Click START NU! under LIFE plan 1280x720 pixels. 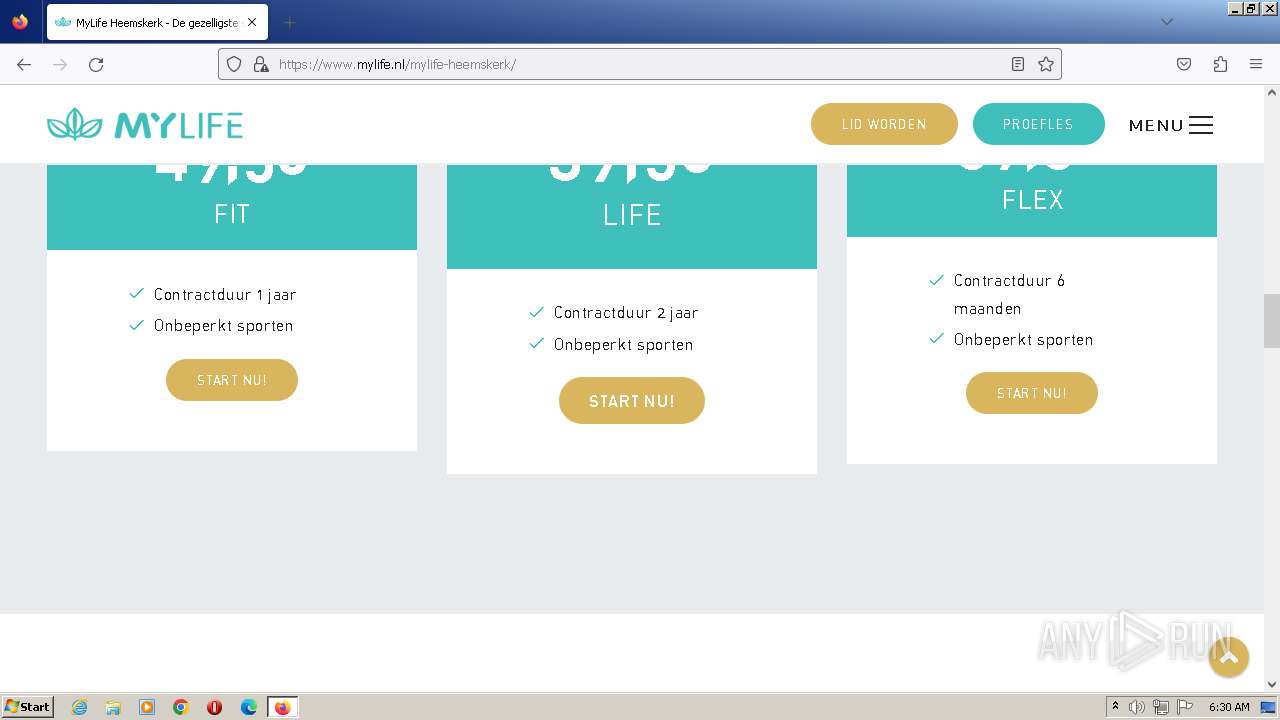[x=632, y=401]
